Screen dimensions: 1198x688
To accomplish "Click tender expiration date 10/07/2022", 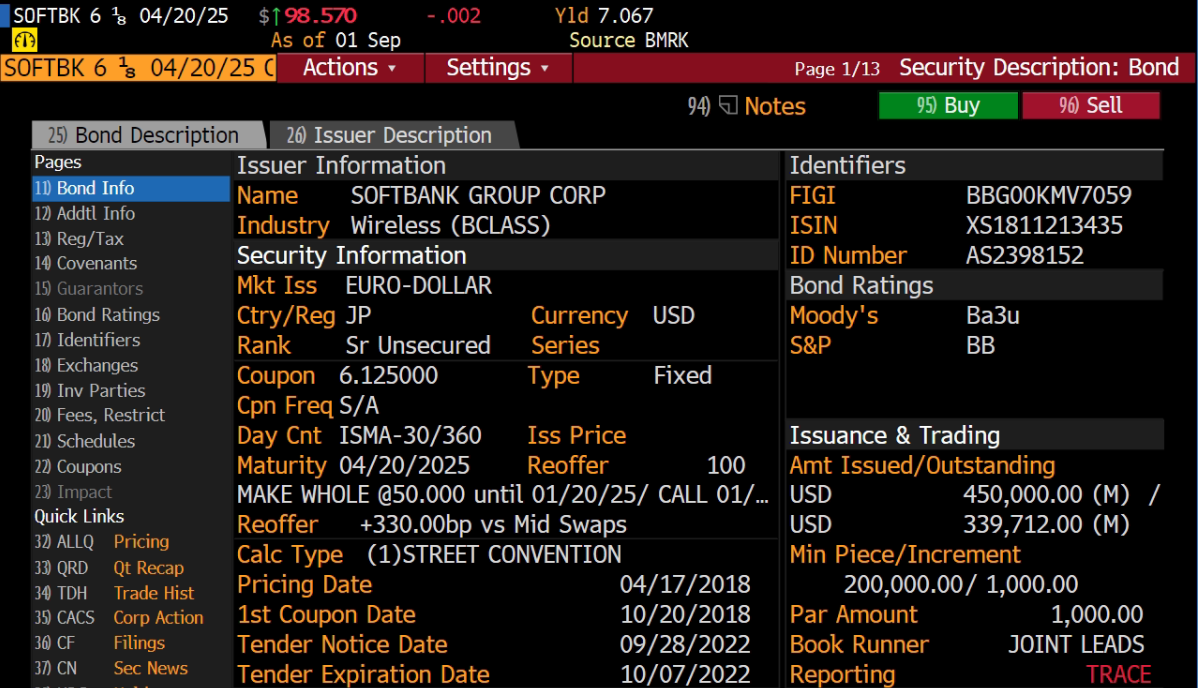I will pyautogui.click(x=685, y=674).
